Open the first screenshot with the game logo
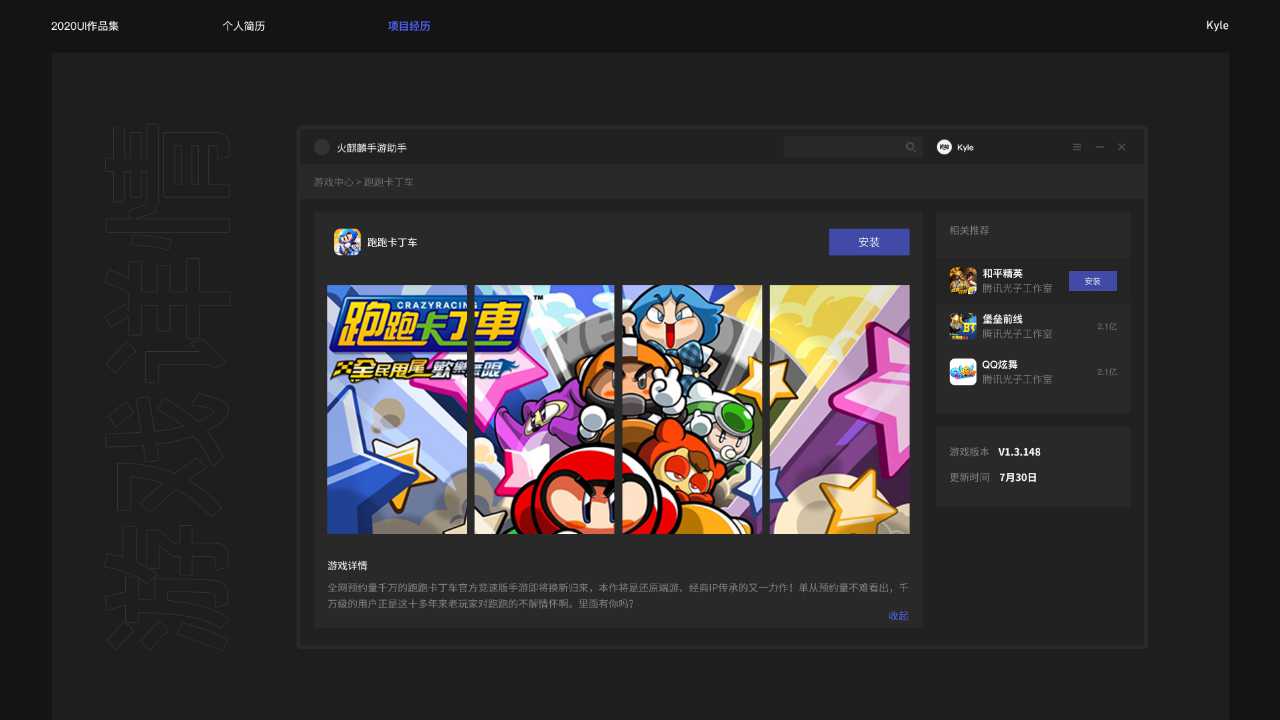 click(x=397, y=409)
